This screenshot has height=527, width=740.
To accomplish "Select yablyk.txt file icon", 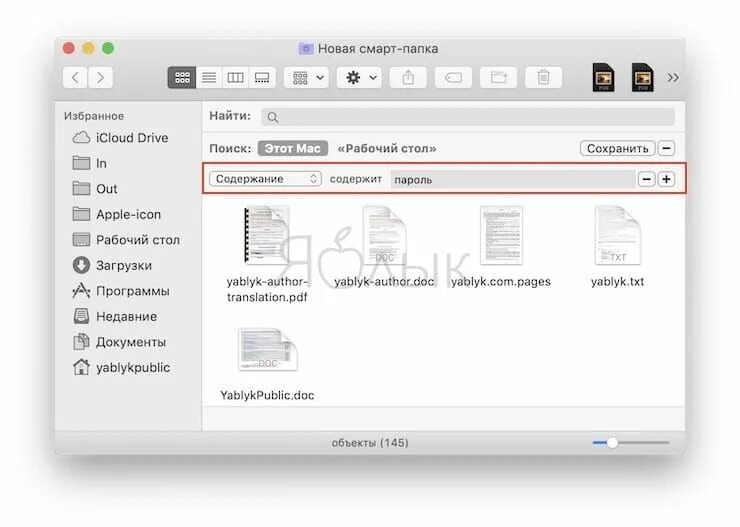I will (617, 235).
